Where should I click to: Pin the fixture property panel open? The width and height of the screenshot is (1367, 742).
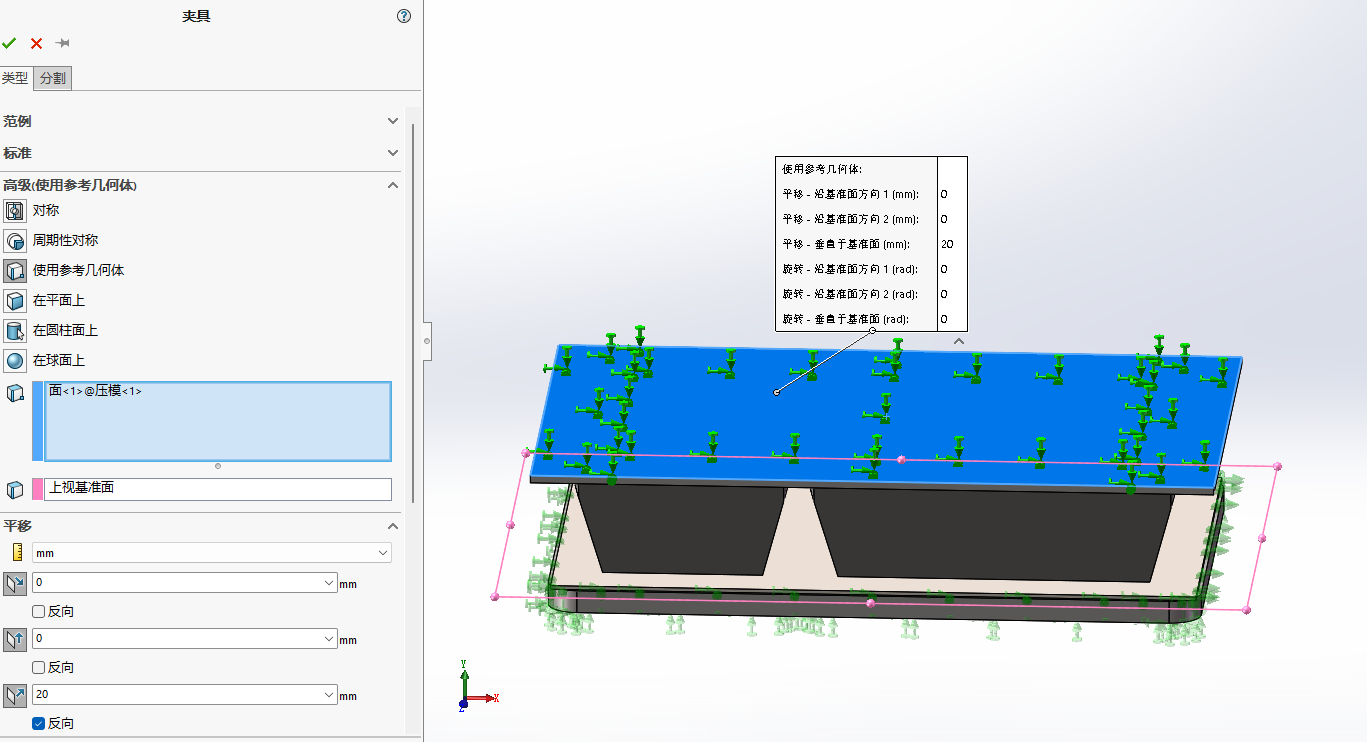click(62, 43)
